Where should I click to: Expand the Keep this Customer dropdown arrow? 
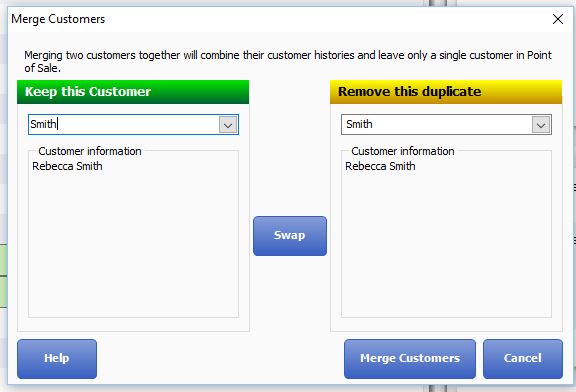pyautogui.click(x=228, y=125)
